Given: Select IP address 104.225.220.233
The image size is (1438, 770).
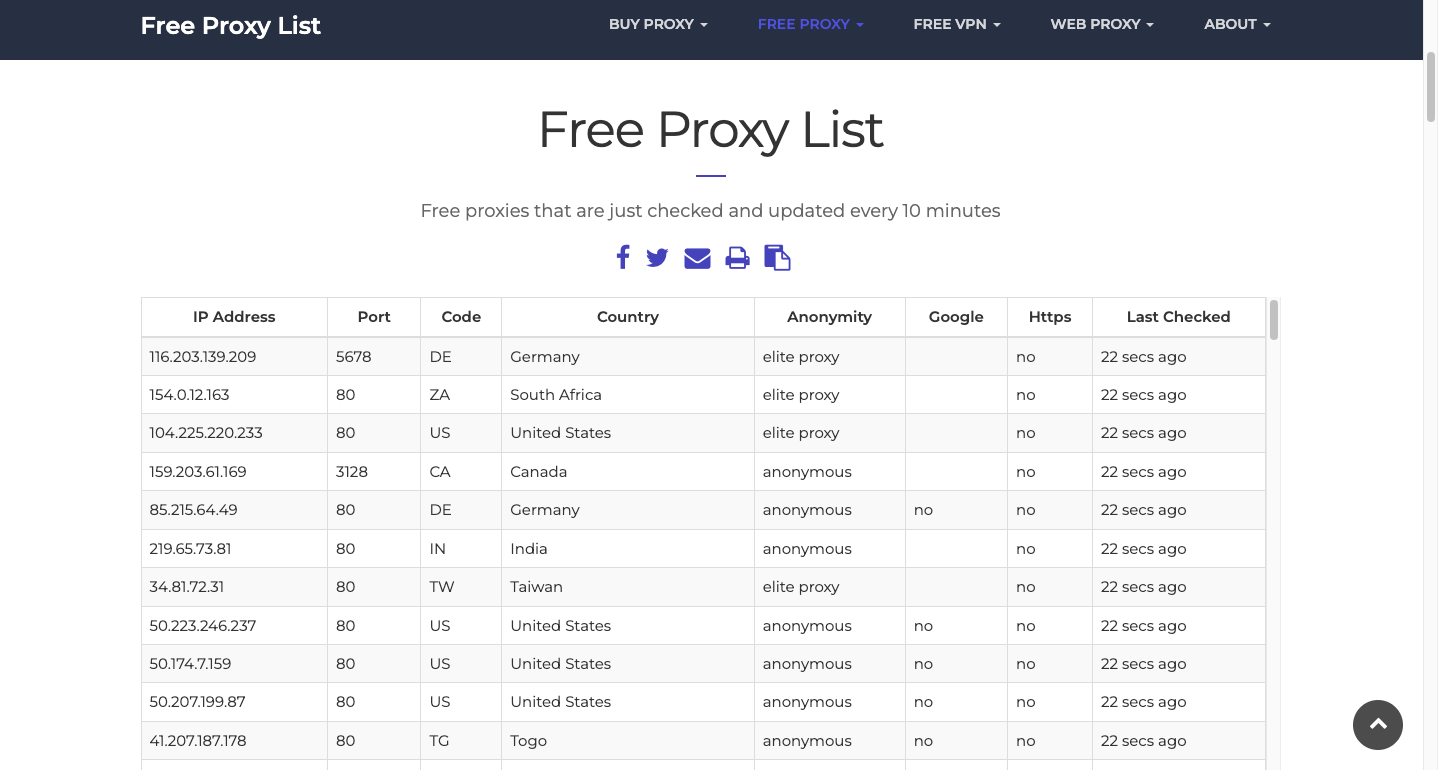Looking at the screenshot, I should coord(206,433).
